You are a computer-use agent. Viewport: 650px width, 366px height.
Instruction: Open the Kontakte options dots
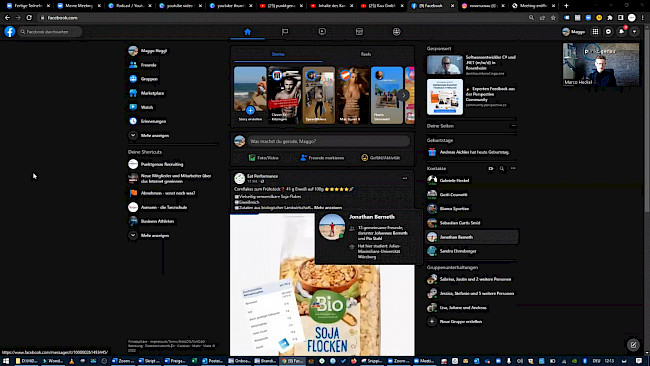coord(513,169)
